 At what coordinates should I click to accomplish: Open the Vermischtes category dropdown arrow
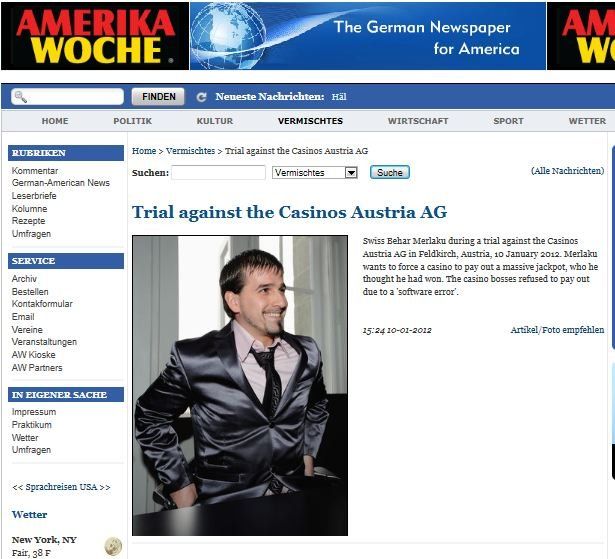click(x=351, y=173)
